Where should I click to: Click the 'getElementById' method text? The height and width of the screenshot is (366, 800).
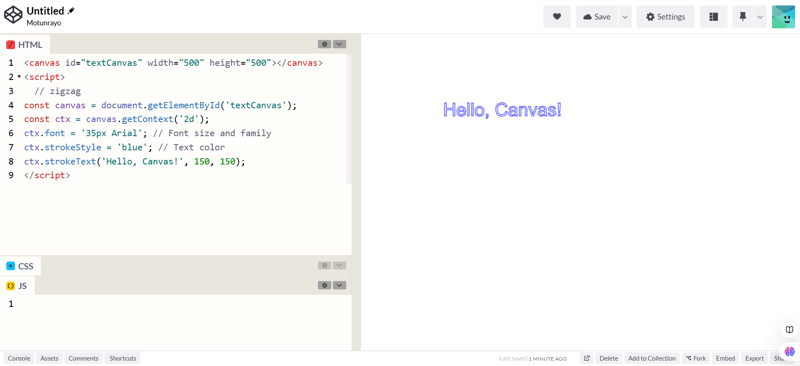183,105
